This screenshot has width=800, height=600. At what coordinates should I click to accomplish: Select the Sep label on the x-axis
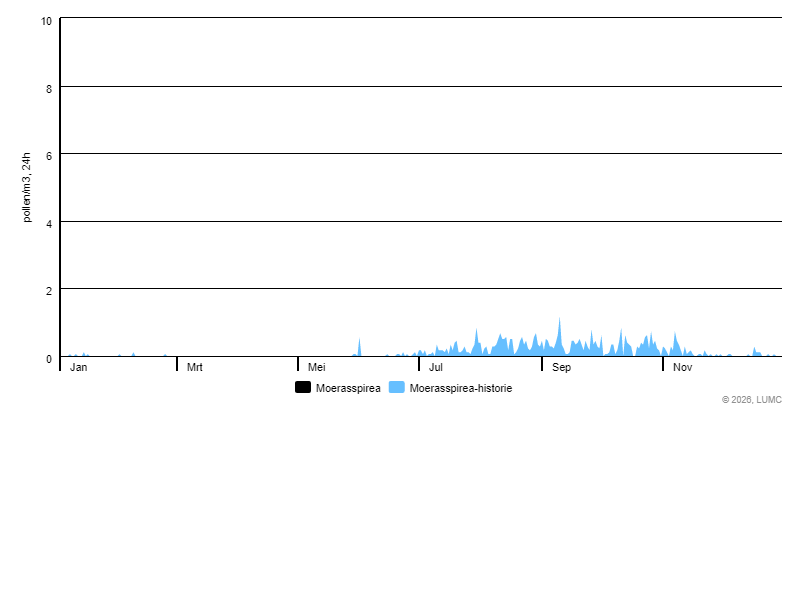[561, 367]
